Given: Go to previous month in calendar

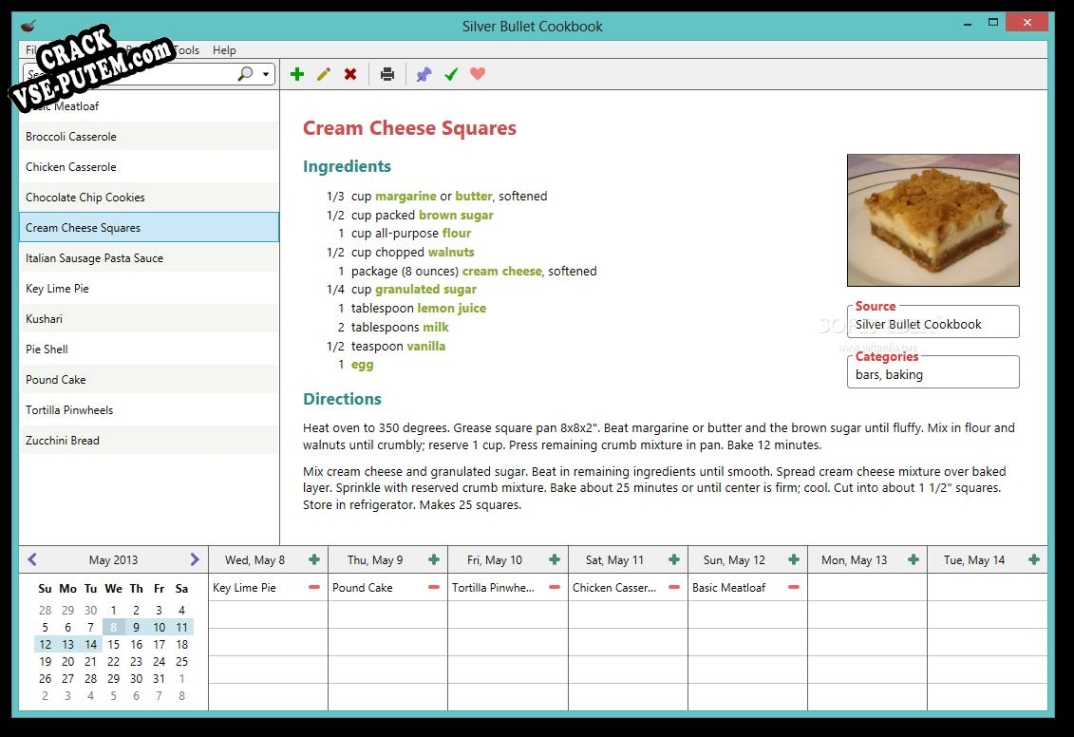Looking at the screenshot, I should (x=32, y=560).
